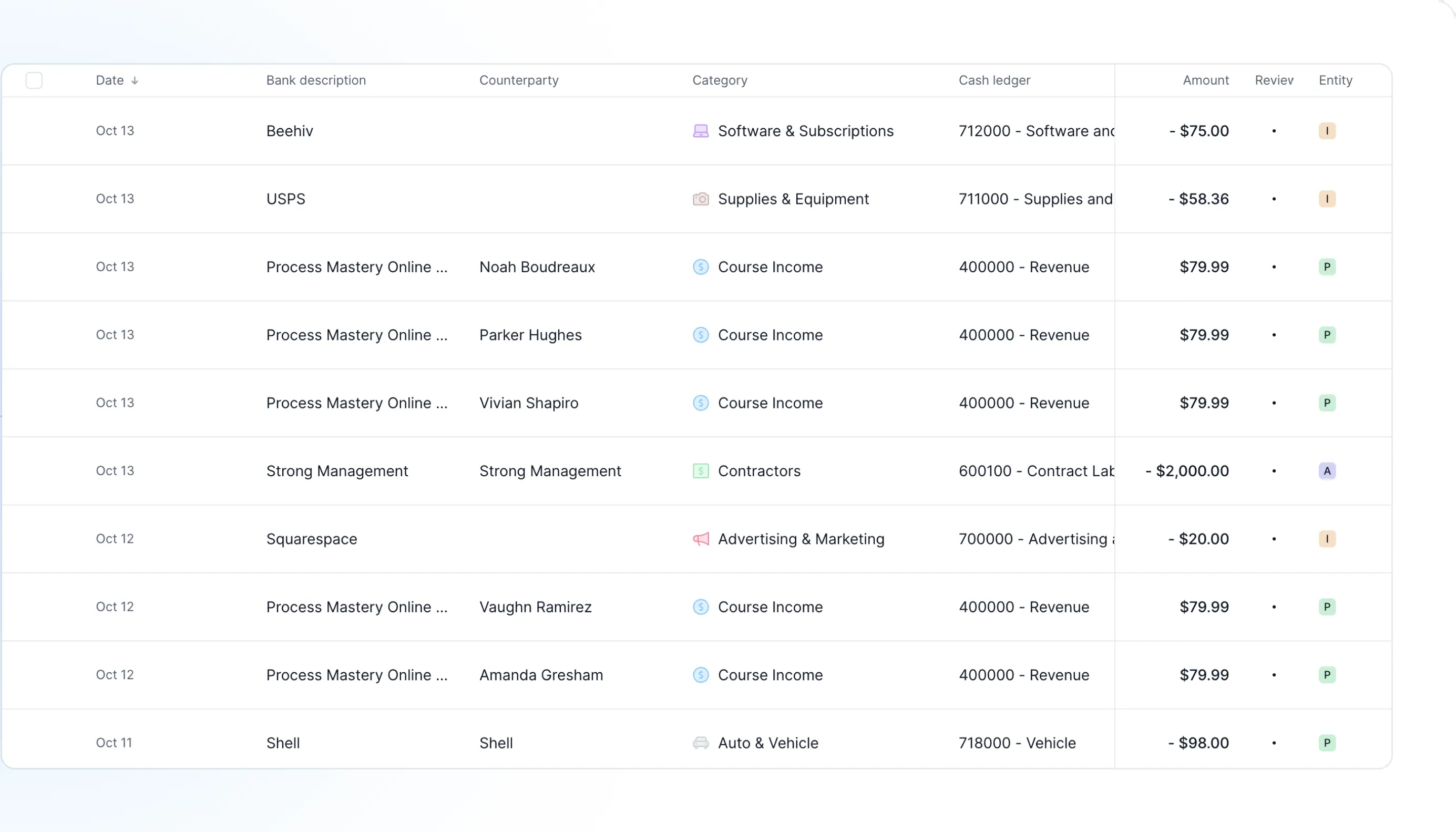Screen dimensions: 1456x832
Task: Click Course Income dollar icon in Parker Hughes row
Action: pyautogui.click(x=701, y=335)
